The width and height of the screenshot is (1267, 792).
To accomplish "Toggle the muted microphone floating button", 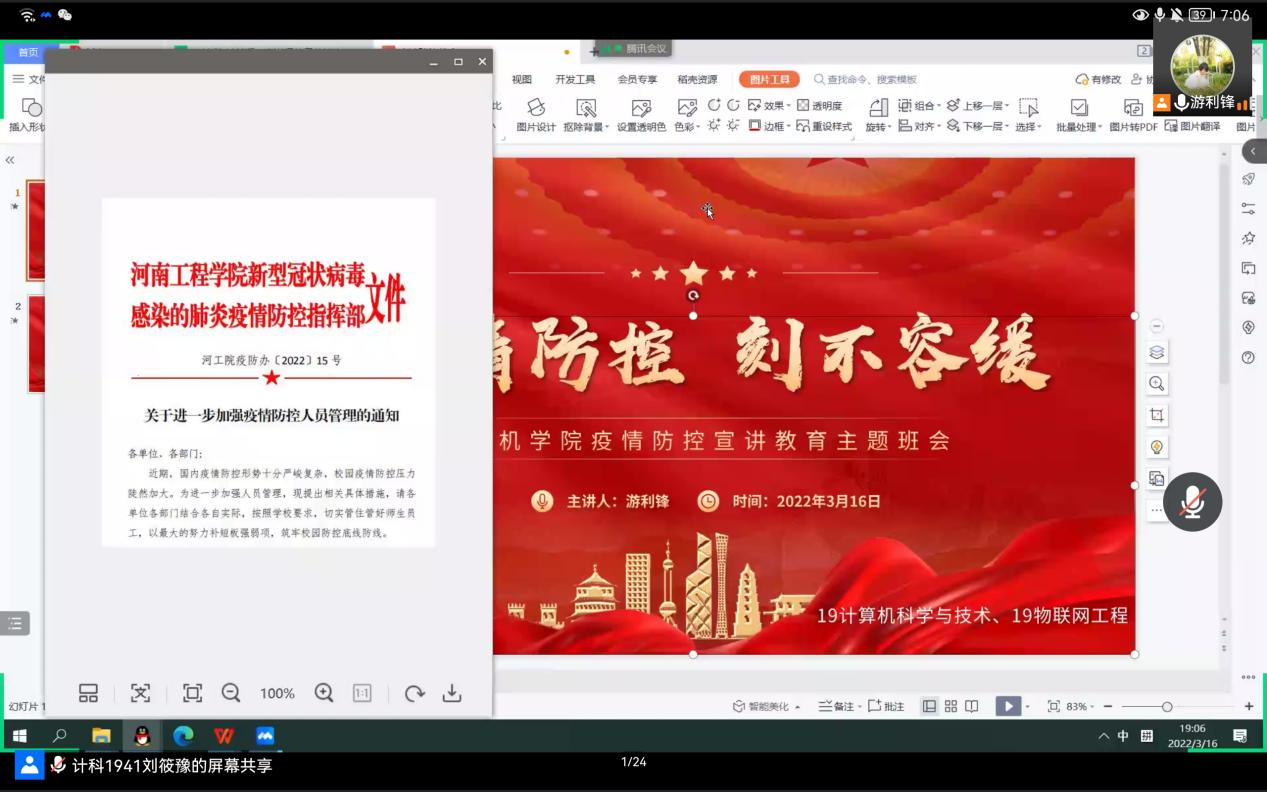I will click(1192, 502).
